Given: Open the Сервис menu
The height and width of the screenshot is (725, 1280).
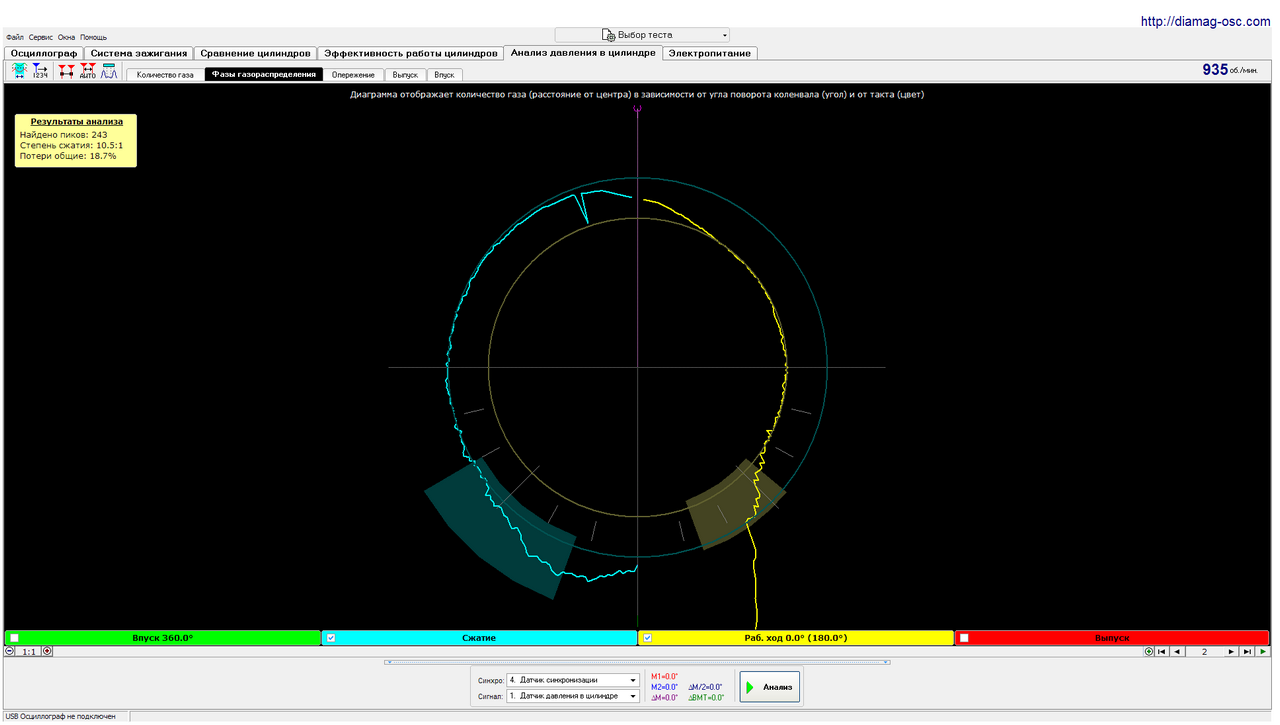Looking at the screenshot, I should click(x=41, y=37).
